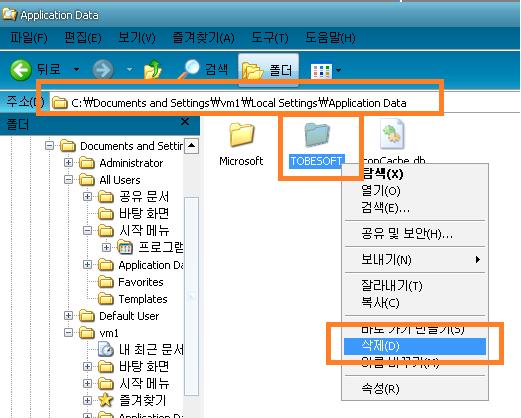Viewport: 521px width, 418px height.
Task: Open the 도구(T) menu
Action: [270, 38]
